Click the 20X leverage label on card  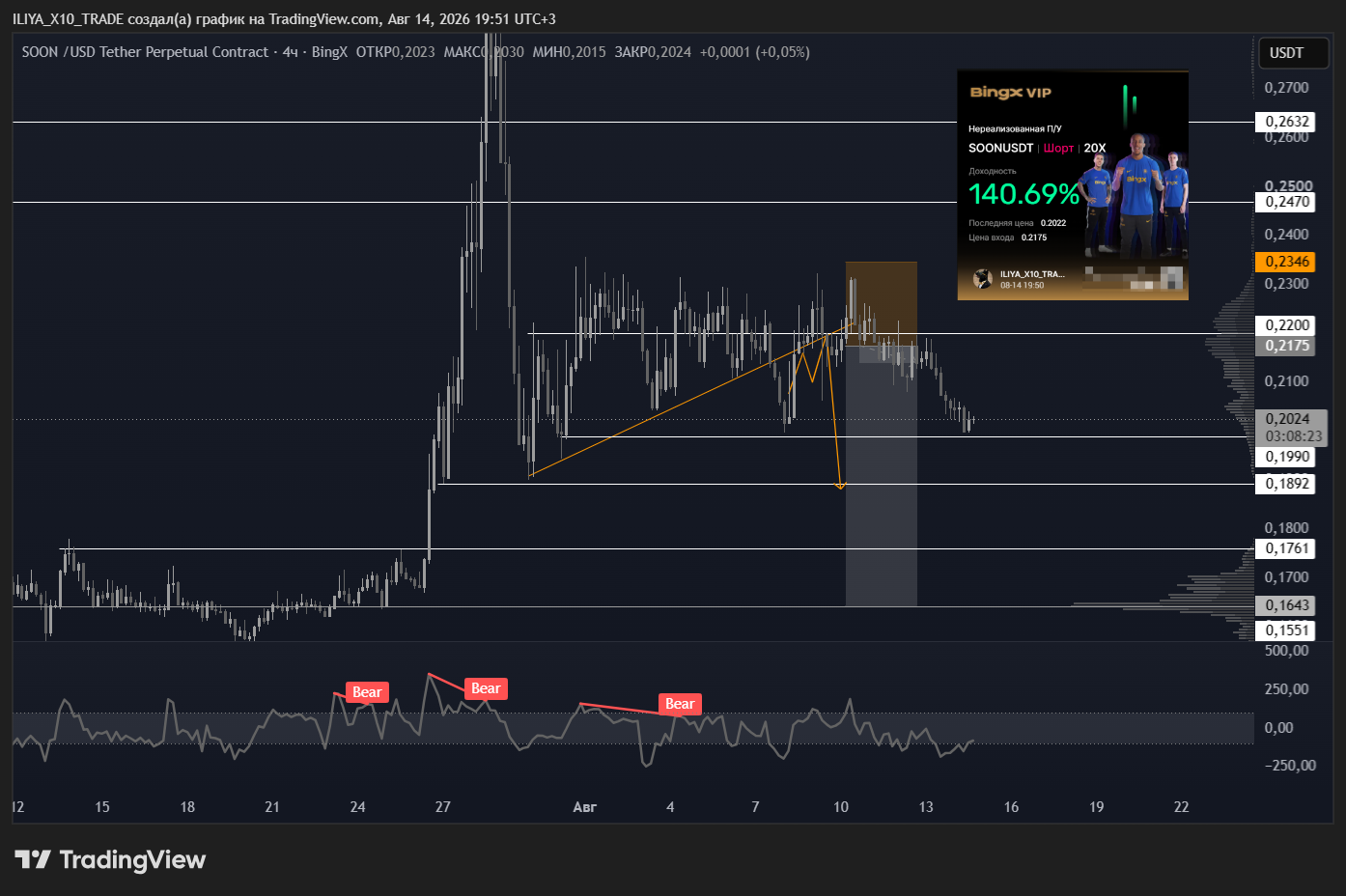(1095, 148)
